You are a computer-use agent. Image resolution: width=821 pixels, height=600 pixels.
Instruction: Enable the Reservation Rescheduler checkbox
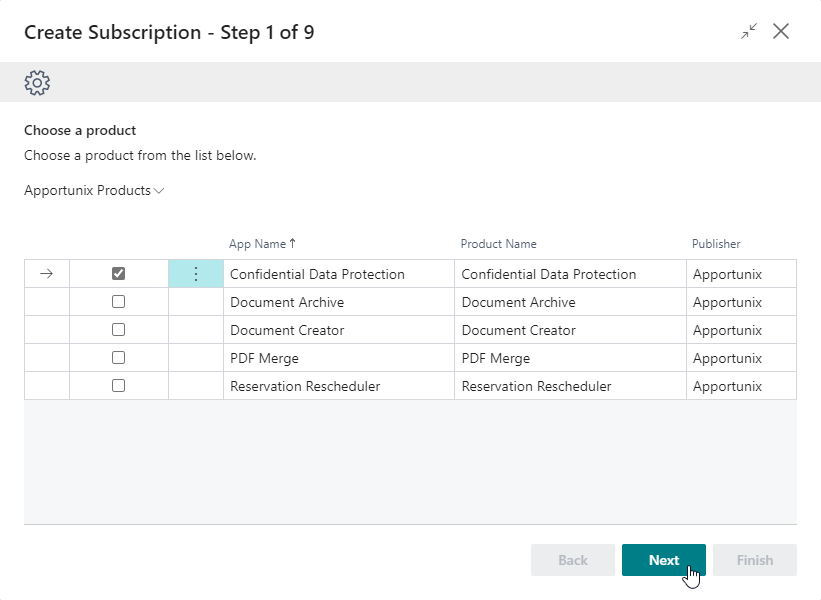coord(119,386)
